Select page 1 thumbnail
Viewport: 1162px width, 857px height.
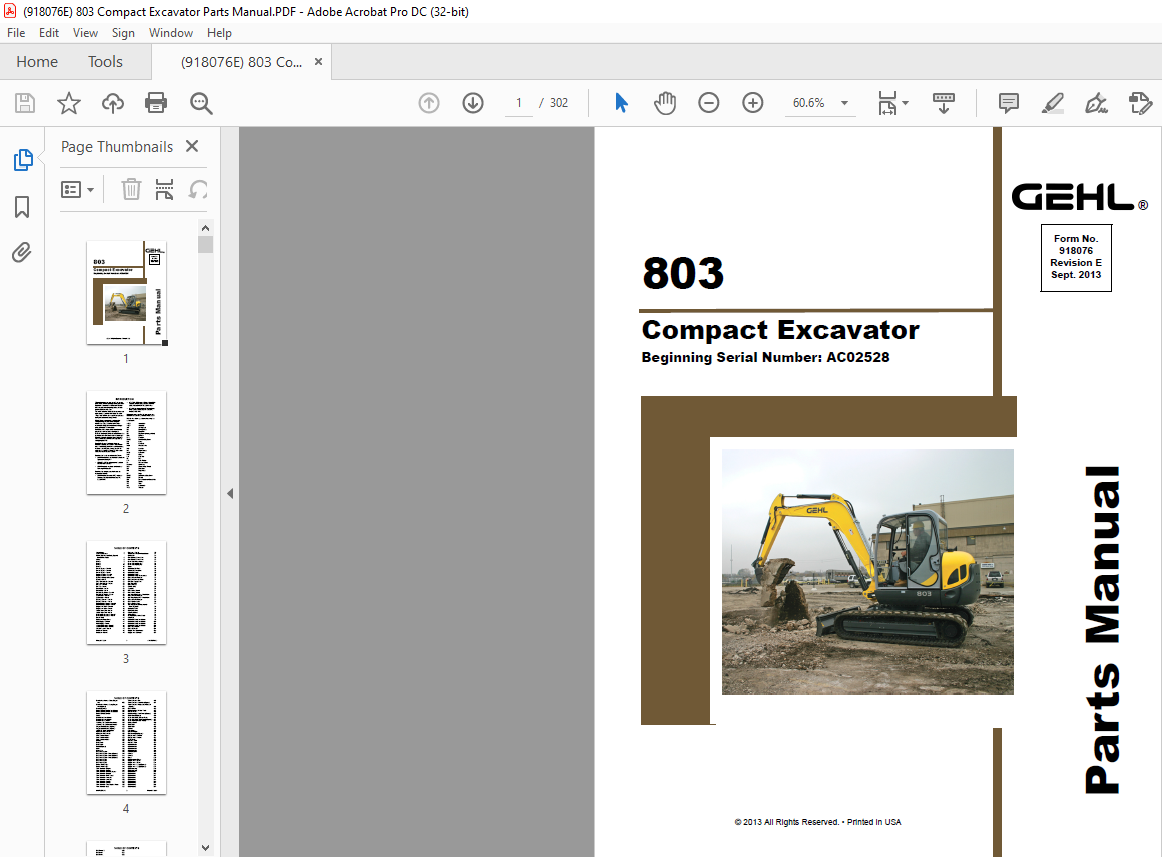pyautogui.click(x=127, y=292)
